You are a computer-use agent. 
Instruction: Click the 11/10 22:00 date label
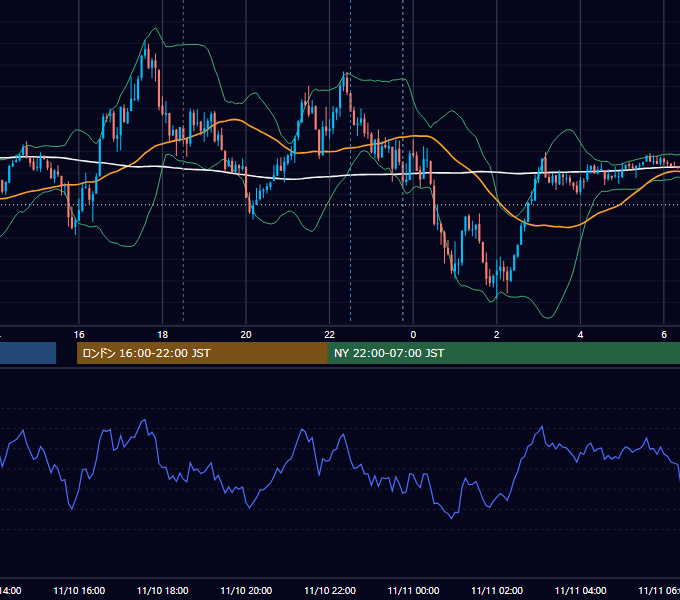[330, 590]
